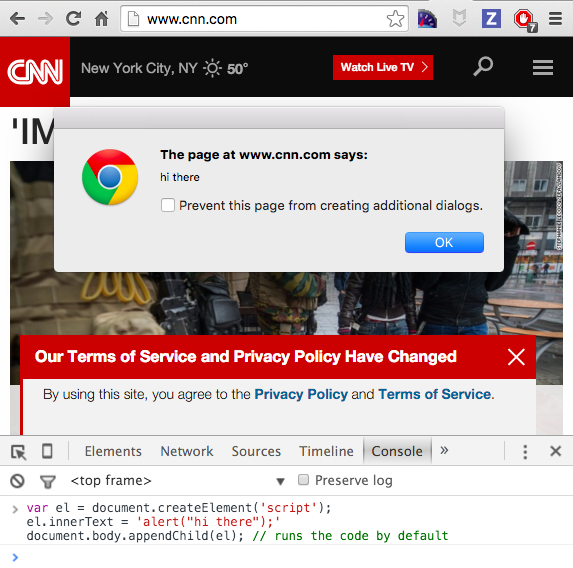The image size is (573, 568).
Task: Bookmark the page with the star icon
Action: pos(395,19)
